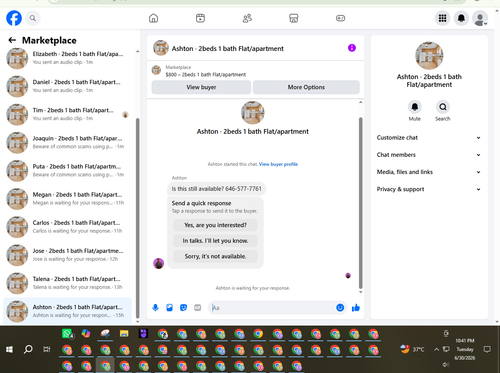
Task: Send quick reply 'Sorry, it's not available.'
Action: tap(215, 256)
